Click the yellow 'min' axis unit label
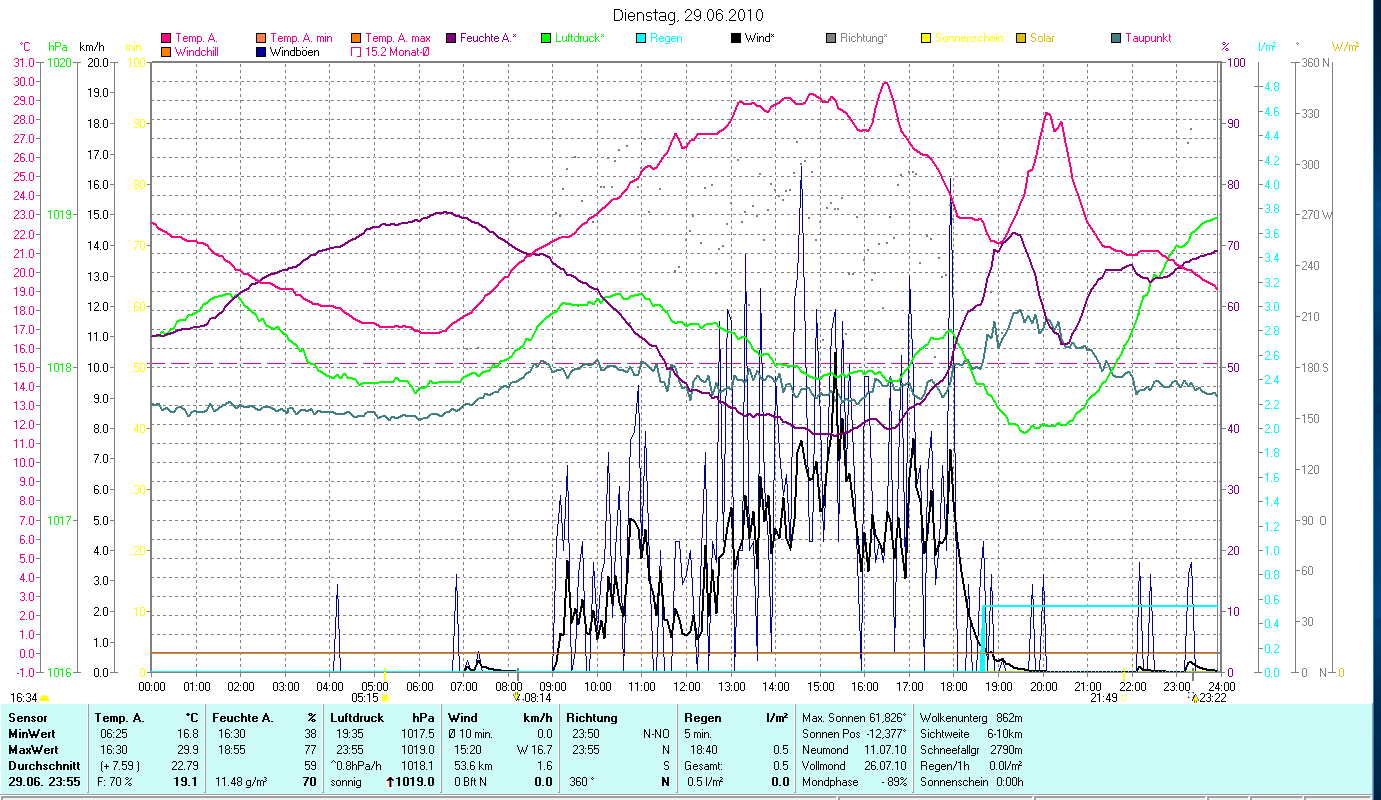The image size is (1381, 800). tap(133, 47)
